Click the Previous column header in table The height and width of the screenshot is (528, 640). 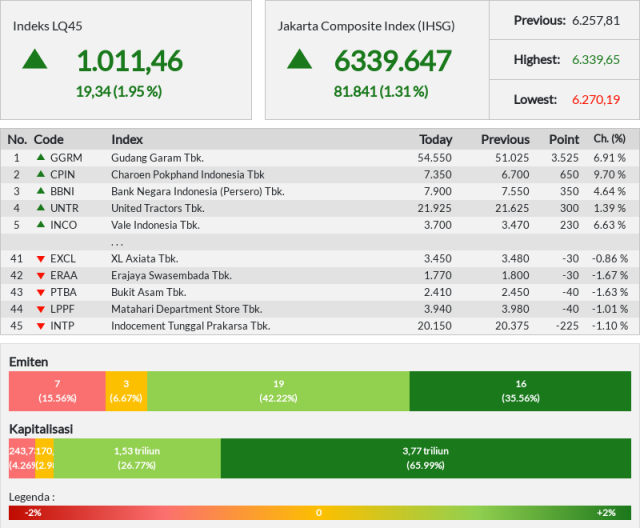[505, 140]
